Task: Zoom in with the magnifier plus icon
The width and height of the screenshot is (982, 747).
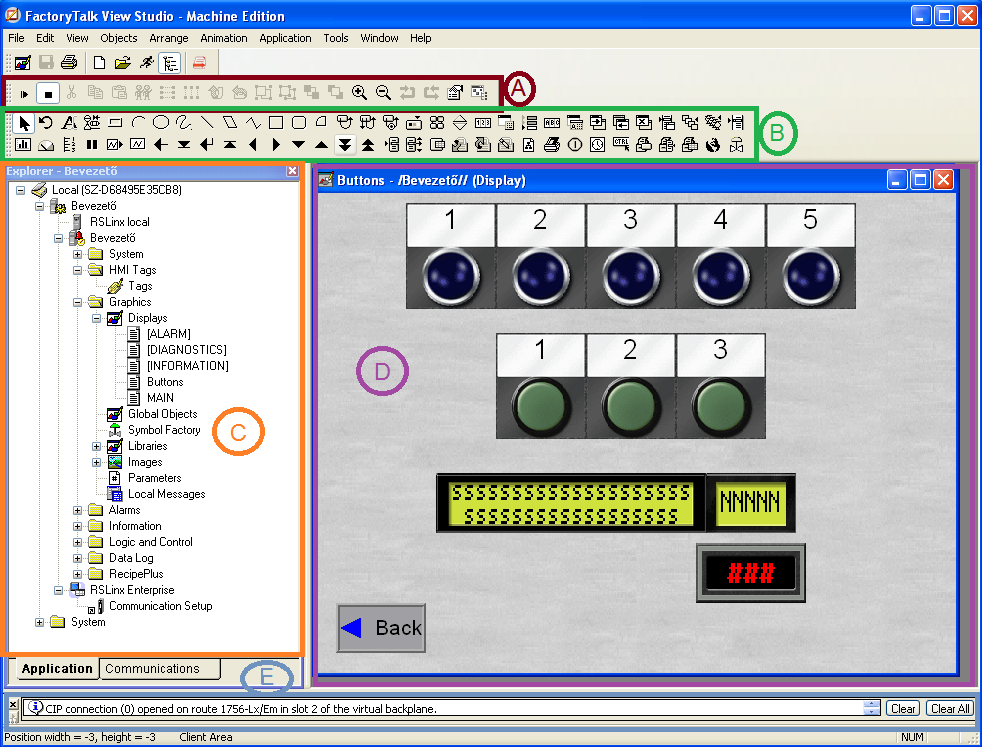Action: [359, 93]
